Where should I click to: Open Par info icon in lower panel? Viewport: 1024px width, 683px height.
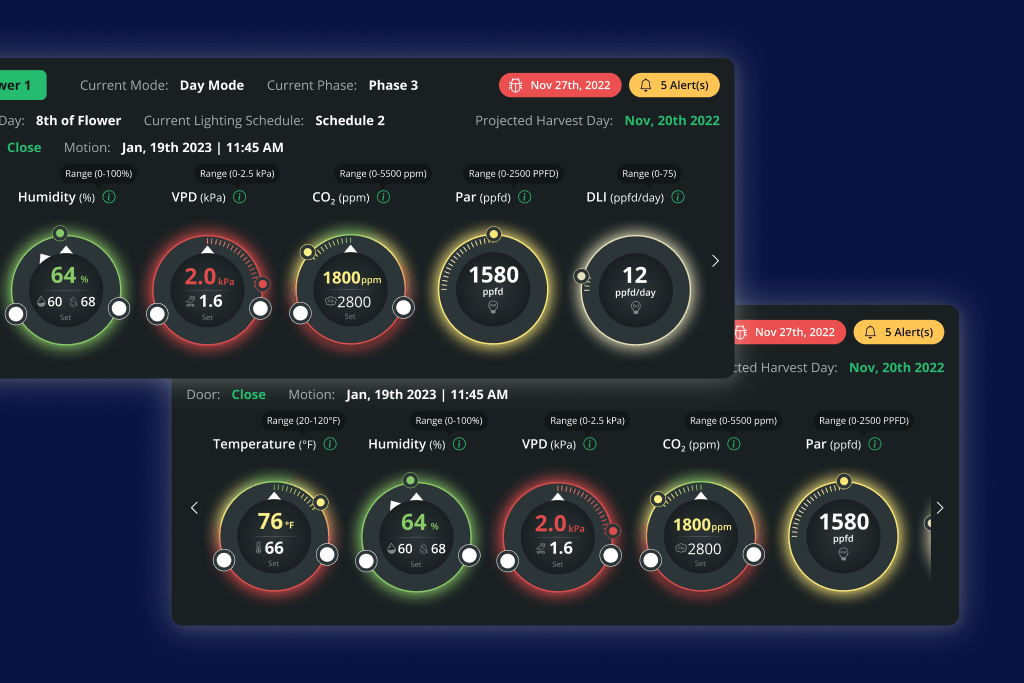(875, 444)
